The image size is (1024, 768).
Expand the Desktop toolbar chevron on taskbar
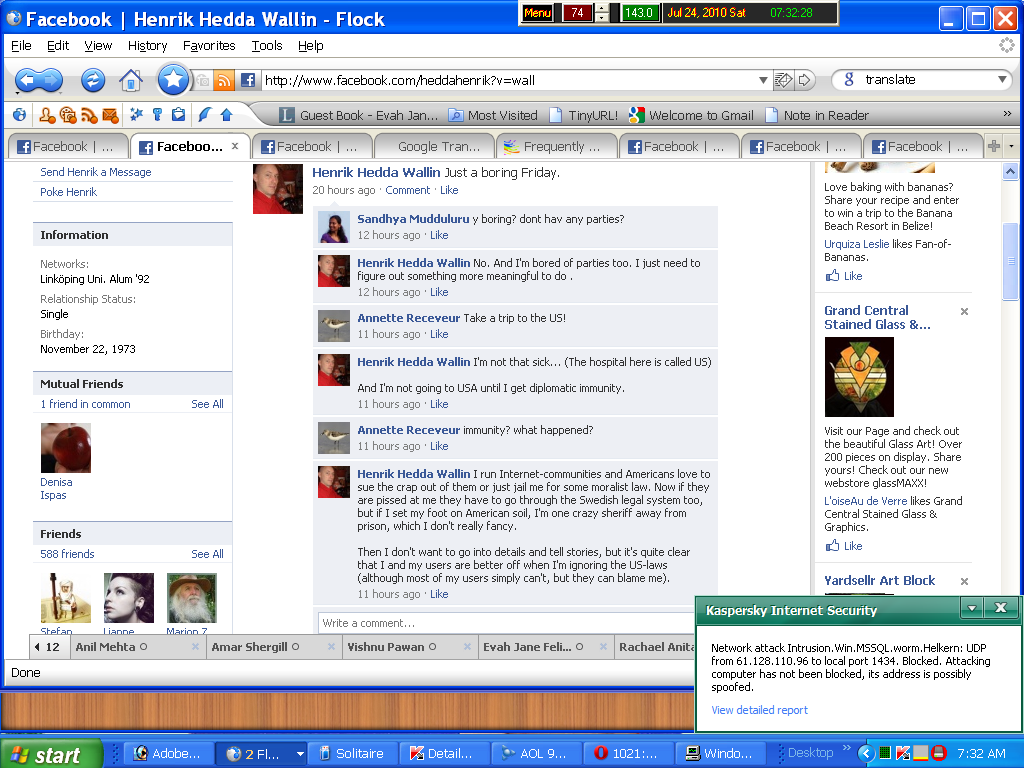(x=847, y=748)
